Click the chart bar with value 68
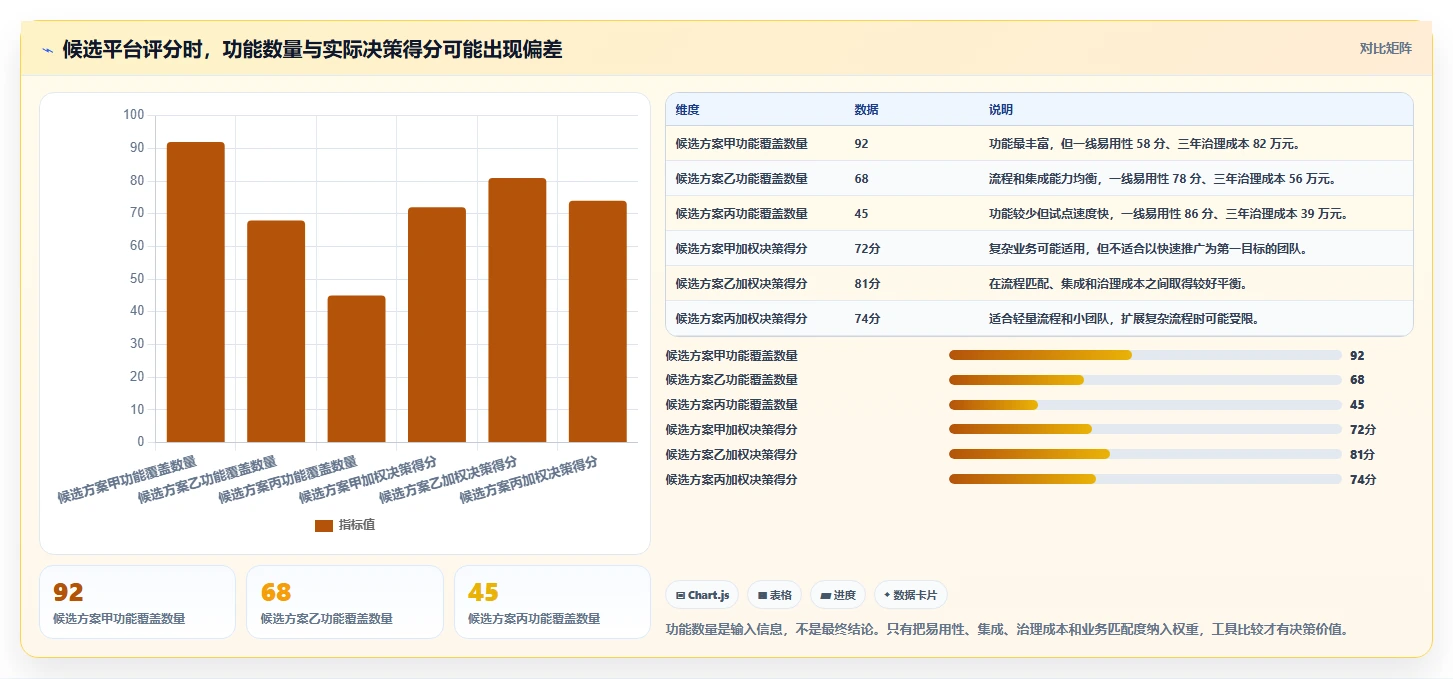The width and height of the screenshot is (1453, 679). (x=276, y=331)
